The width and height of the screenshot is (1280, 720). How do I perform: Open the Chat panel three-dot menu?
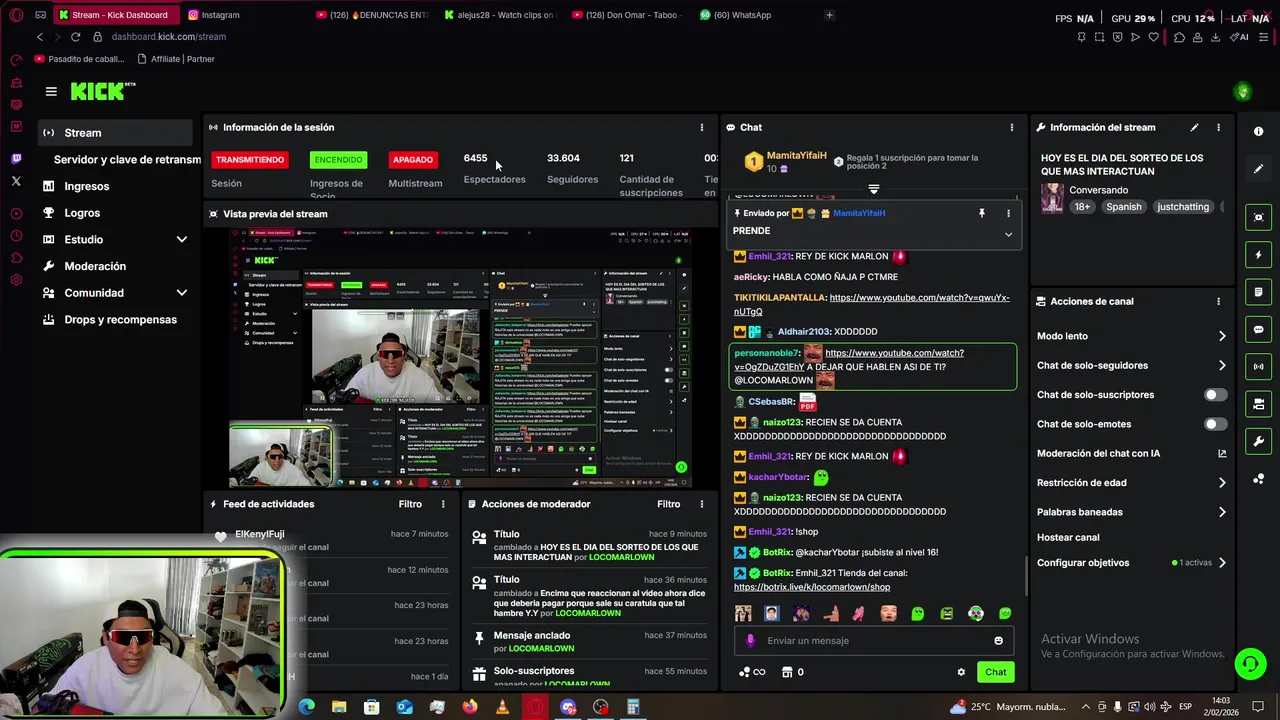pos(1011,127)
